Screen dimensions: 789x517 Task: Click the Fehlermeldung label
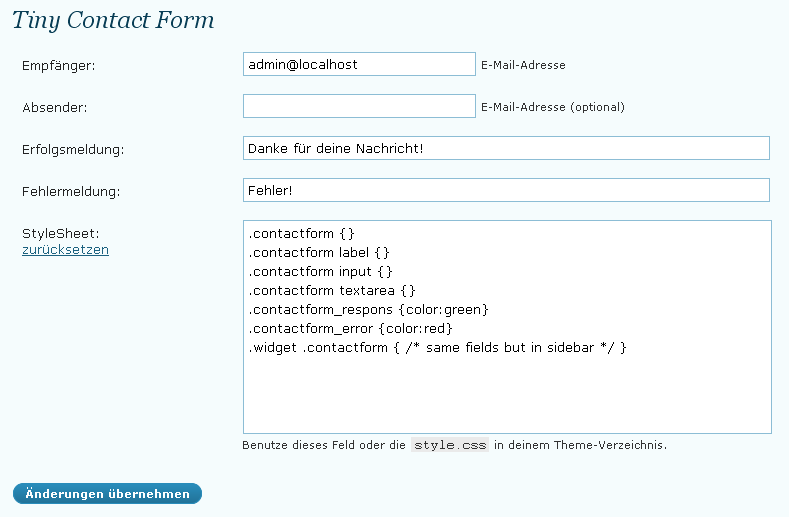click(71, 191)
